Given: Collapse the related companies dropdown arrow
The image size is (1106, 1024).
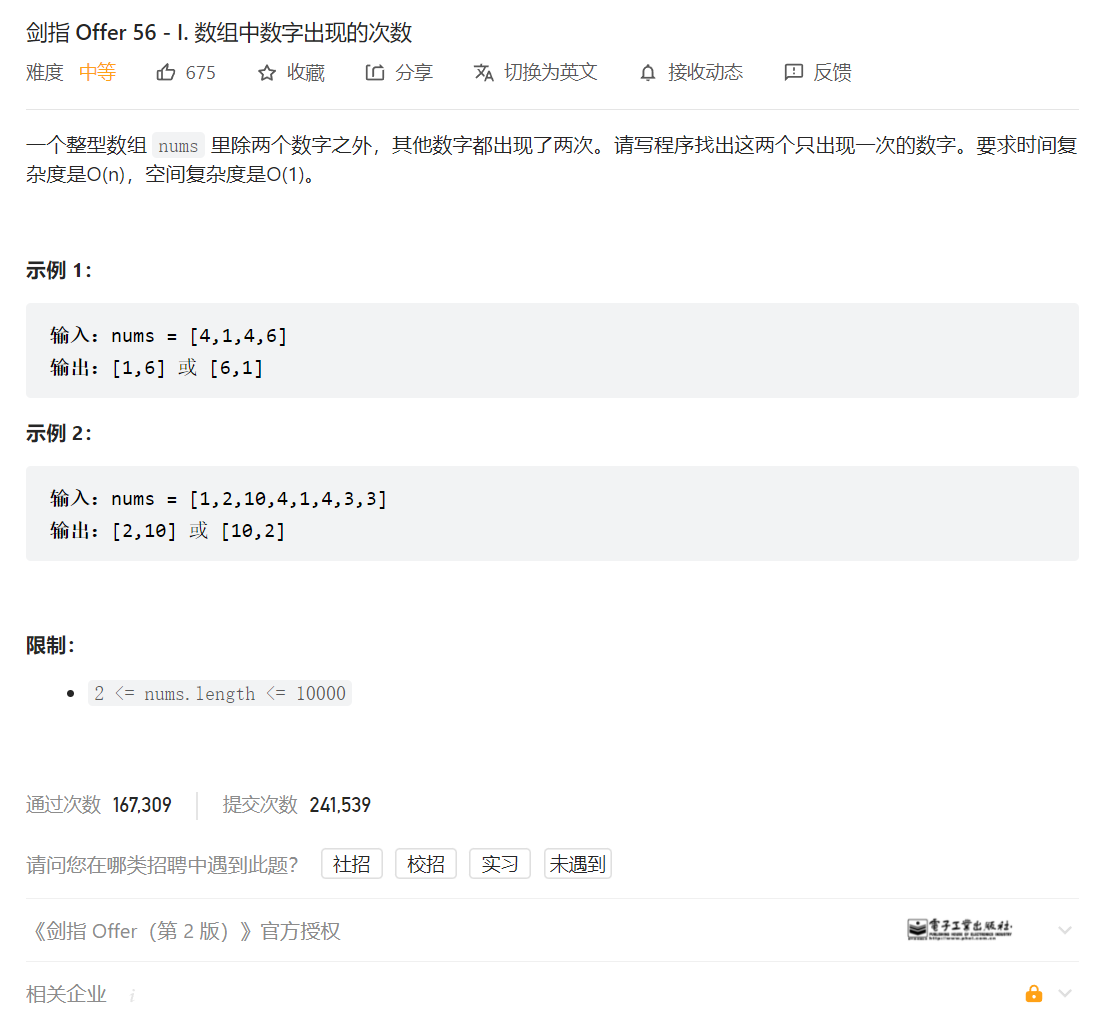Looking at the screenshot, I should pos(1065,993).
